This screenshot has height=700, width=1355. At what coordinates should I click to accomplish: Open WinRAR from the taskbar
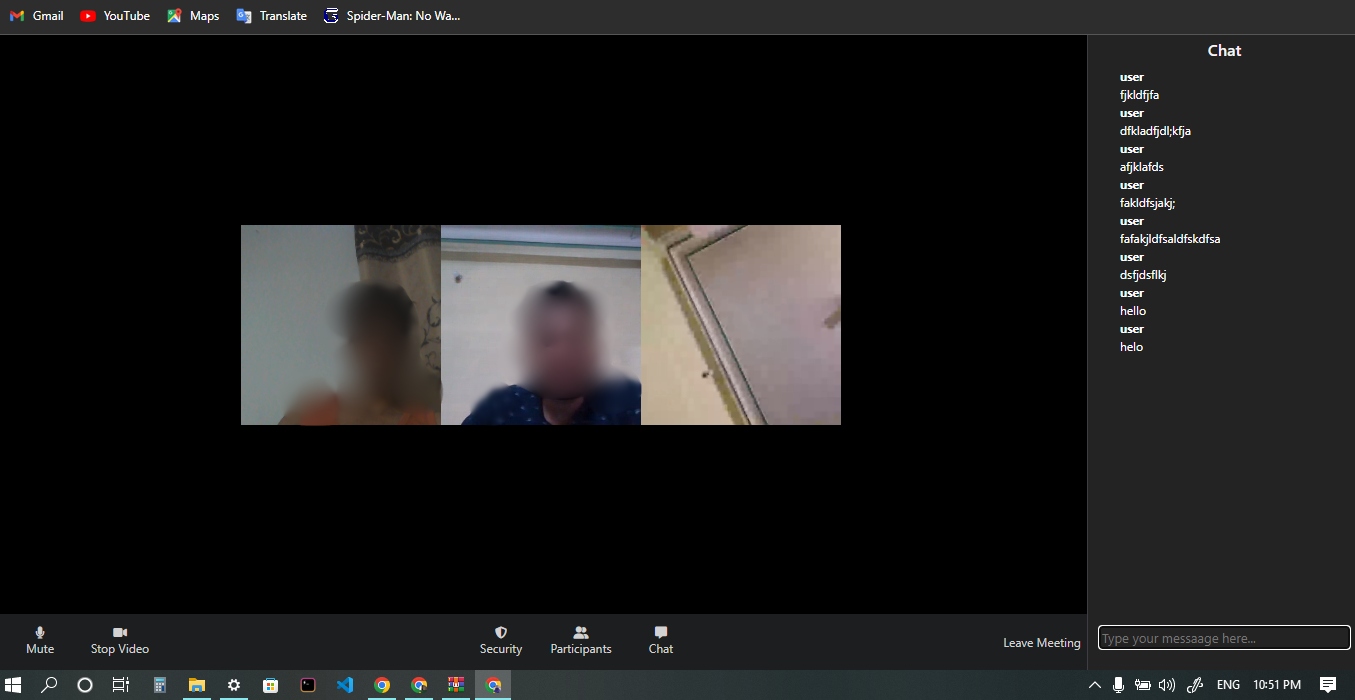pyautogui.click(x=456, y=685)
